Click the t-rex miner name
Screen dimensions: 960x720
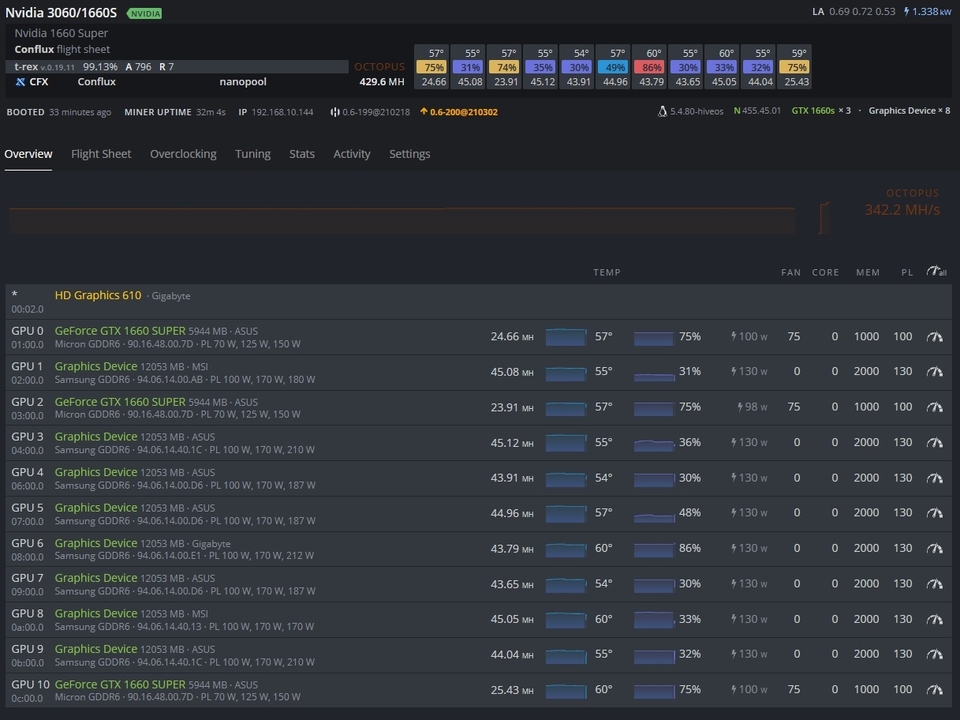pos(26,67)
